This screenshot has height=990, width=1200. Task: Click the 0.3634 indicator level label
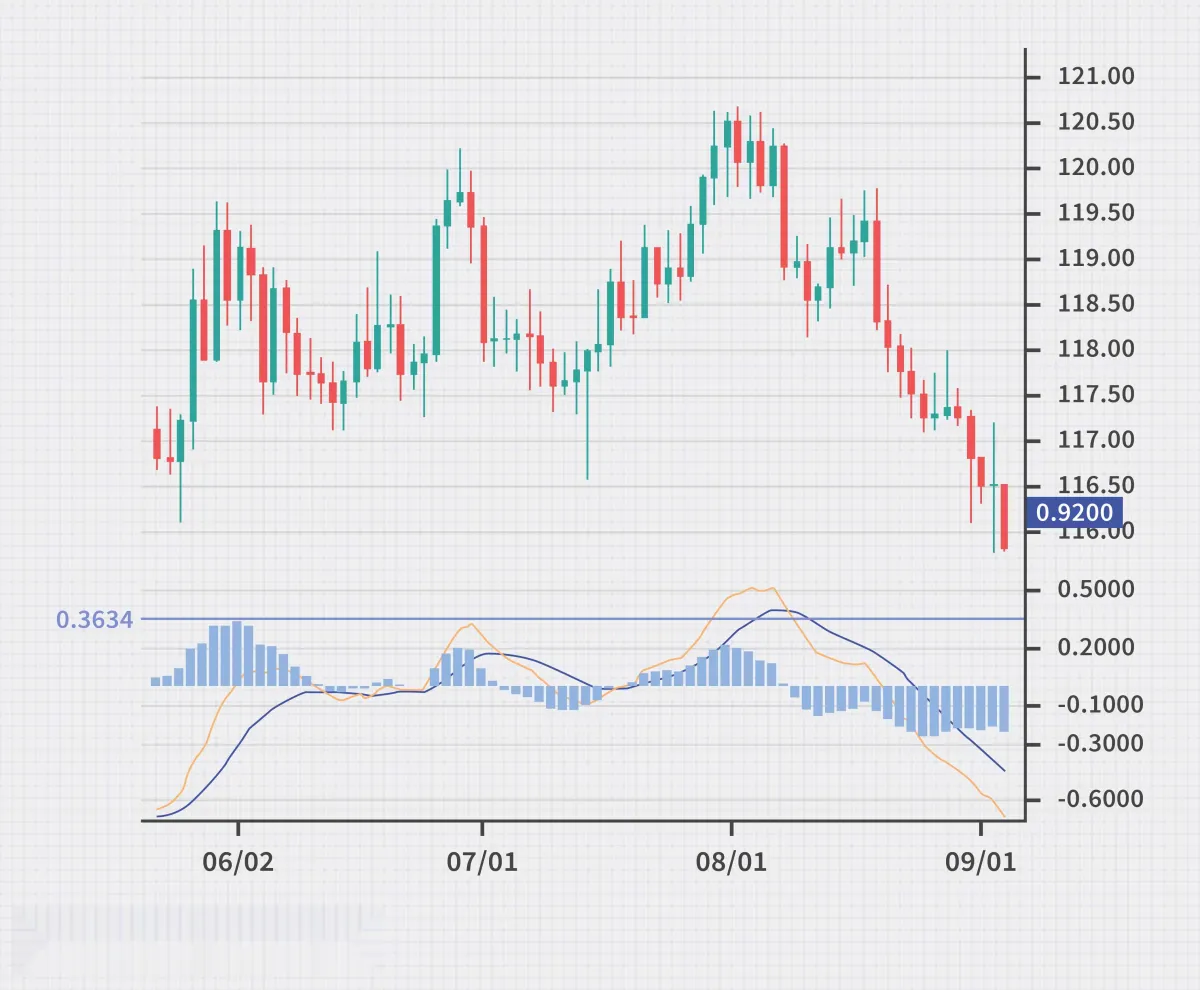click(95, 620)
